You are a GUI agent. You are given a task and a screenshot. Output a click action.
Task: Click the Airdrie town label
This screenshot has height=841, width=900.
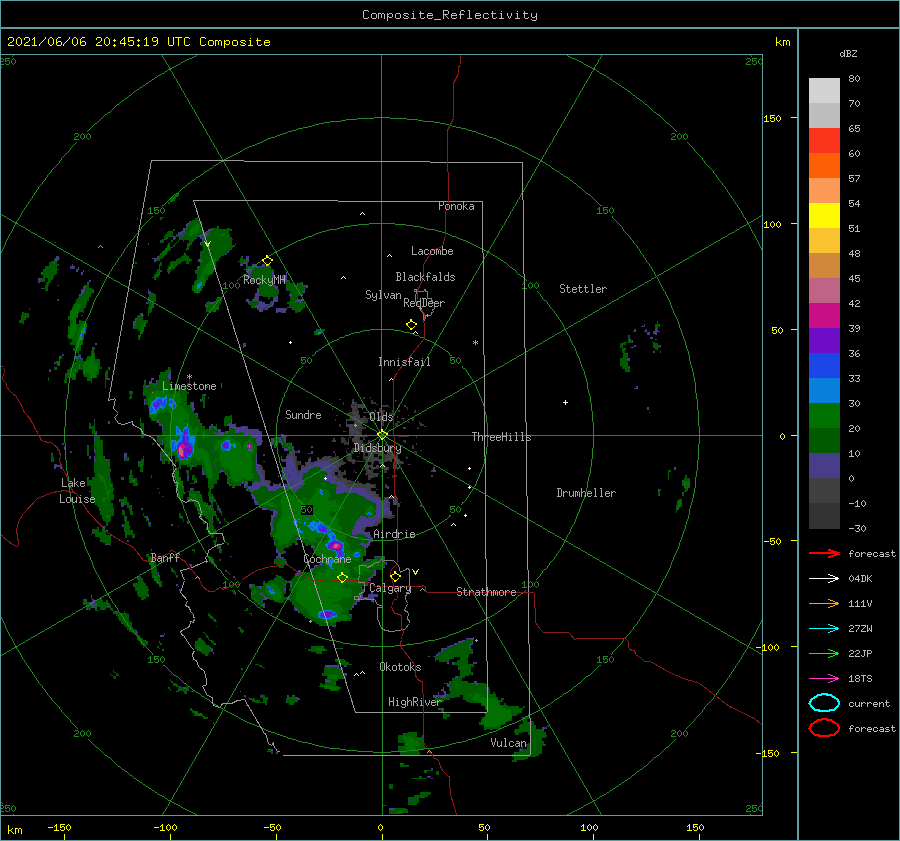[394, 534]
